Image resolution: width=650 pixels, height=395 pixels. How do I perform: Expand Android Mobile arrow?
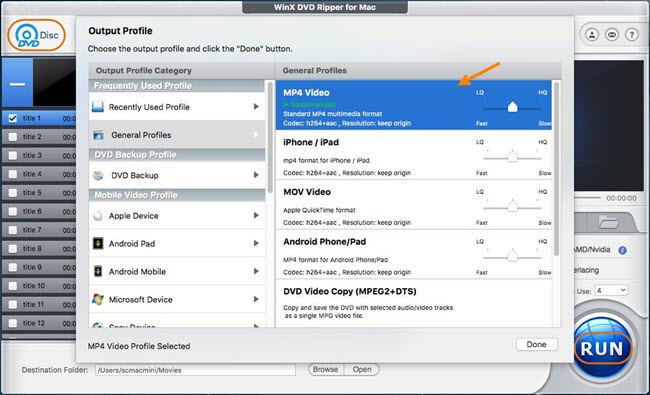256,271
